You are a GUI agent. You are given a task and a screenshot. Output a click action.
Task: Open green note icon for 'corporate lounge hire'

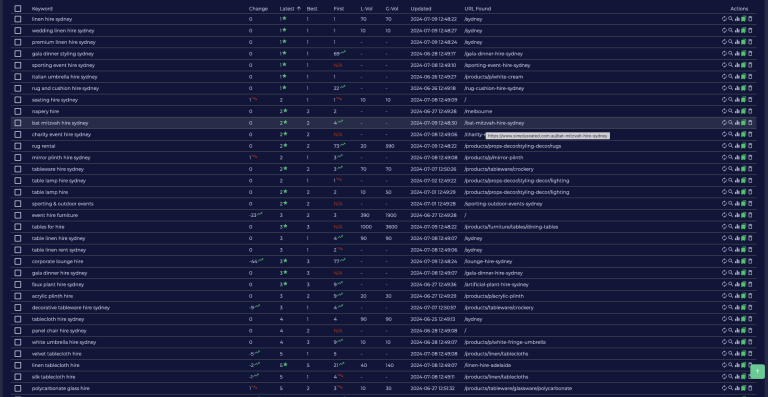coord(744,261)
